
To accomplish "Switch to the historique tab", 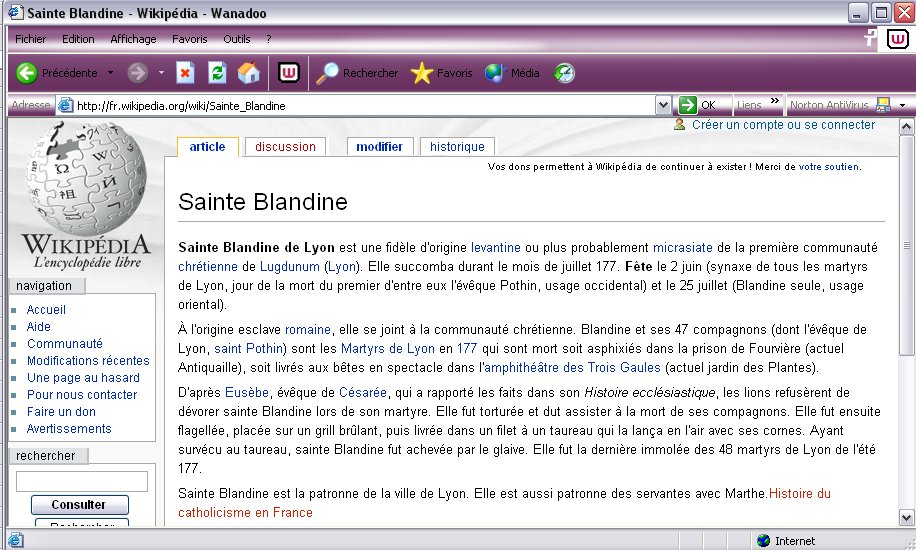I will click(x=457, y=147).
